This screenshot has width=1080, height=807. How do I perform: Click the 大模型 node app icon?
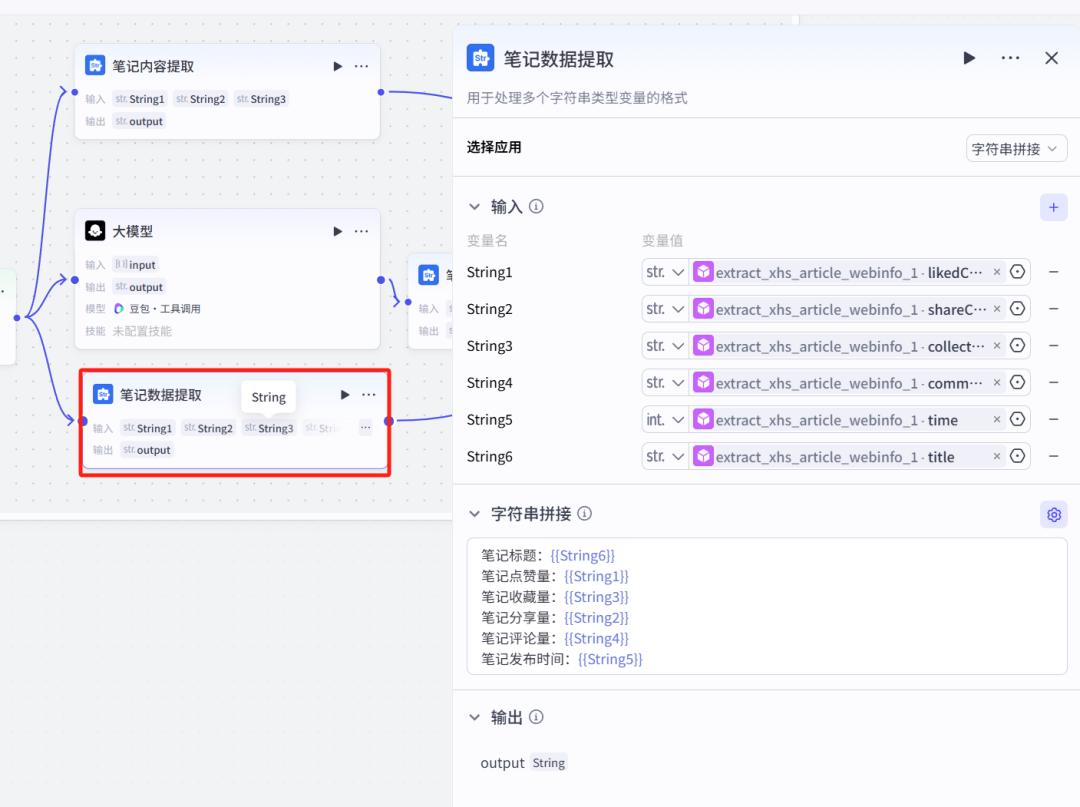point(95,231)
